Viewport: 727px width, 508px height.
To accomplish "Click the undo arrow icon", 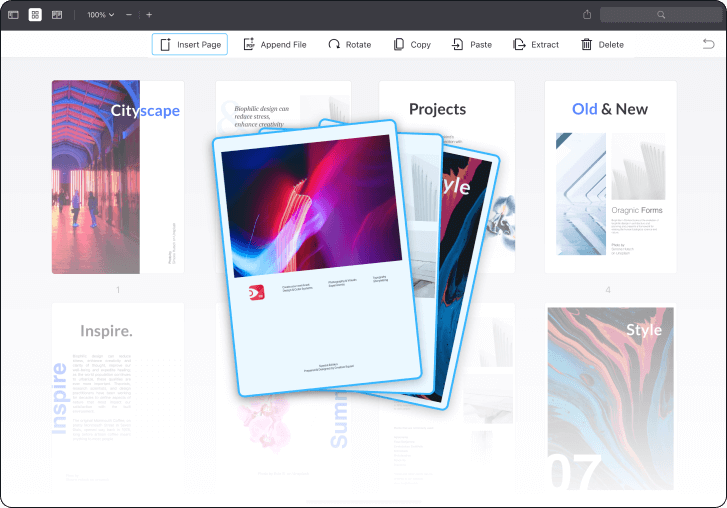I will pos(708,44).
